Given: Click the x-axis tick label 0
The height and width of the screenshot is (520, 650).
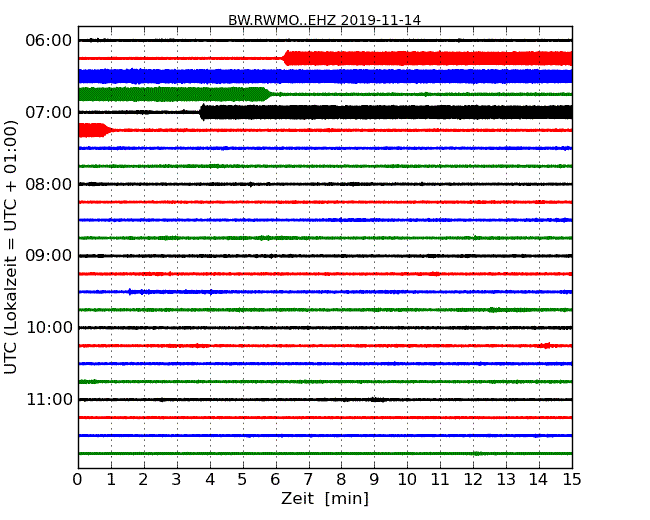Looking at the screenshot, I should [78, 480].
